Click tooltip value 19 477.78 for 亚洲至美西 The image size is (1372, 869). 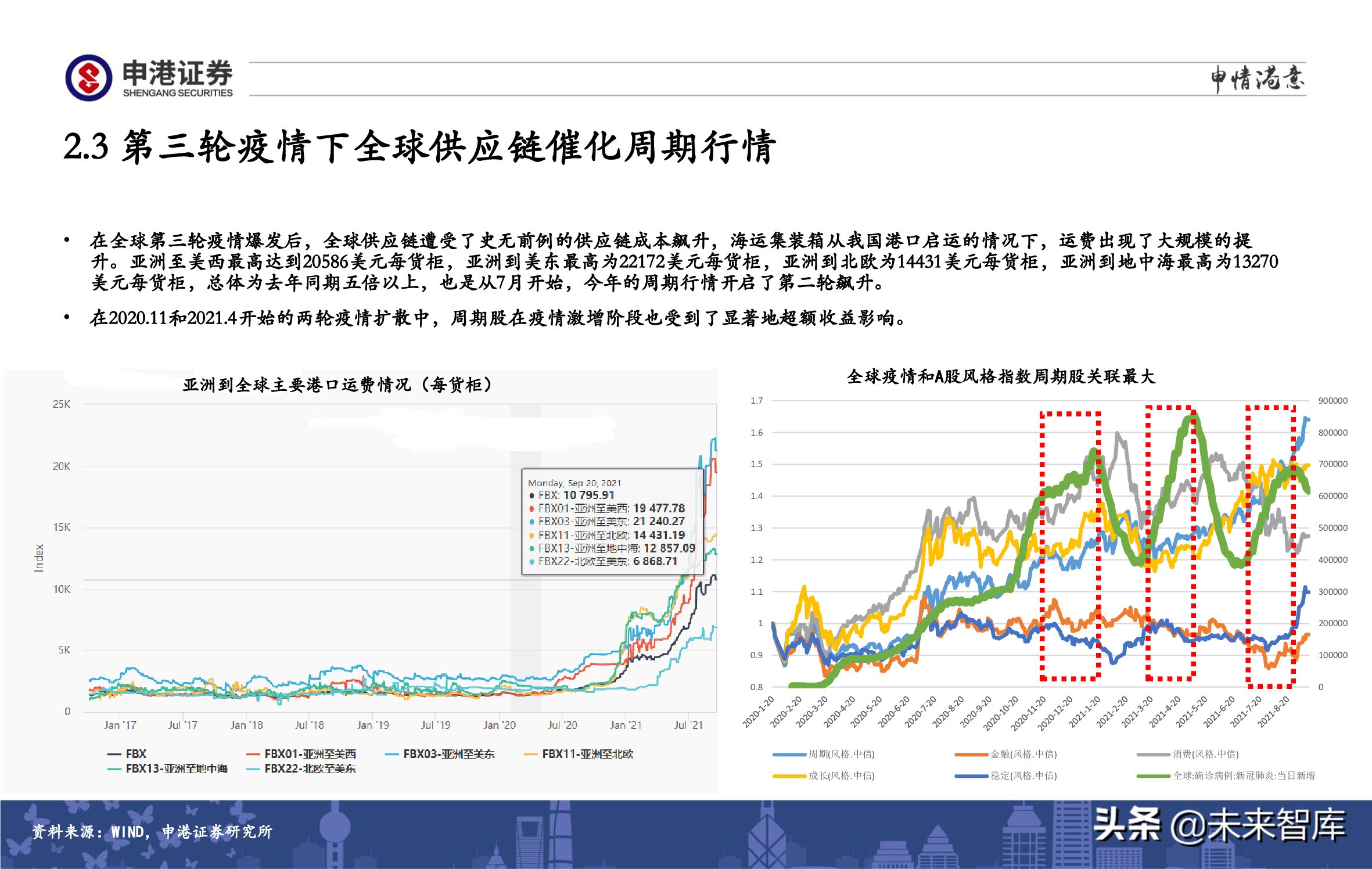point(659,508)
